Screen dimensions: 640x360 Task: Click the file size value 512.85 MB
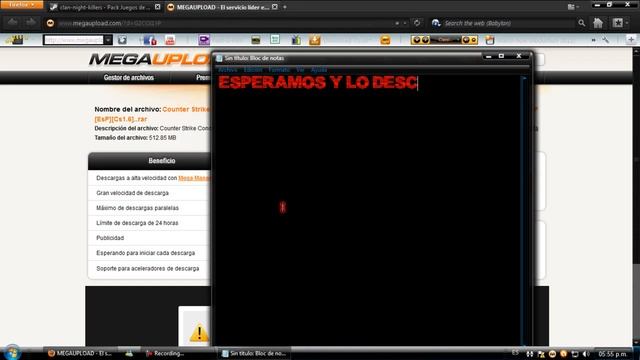[x=162, y=138]
